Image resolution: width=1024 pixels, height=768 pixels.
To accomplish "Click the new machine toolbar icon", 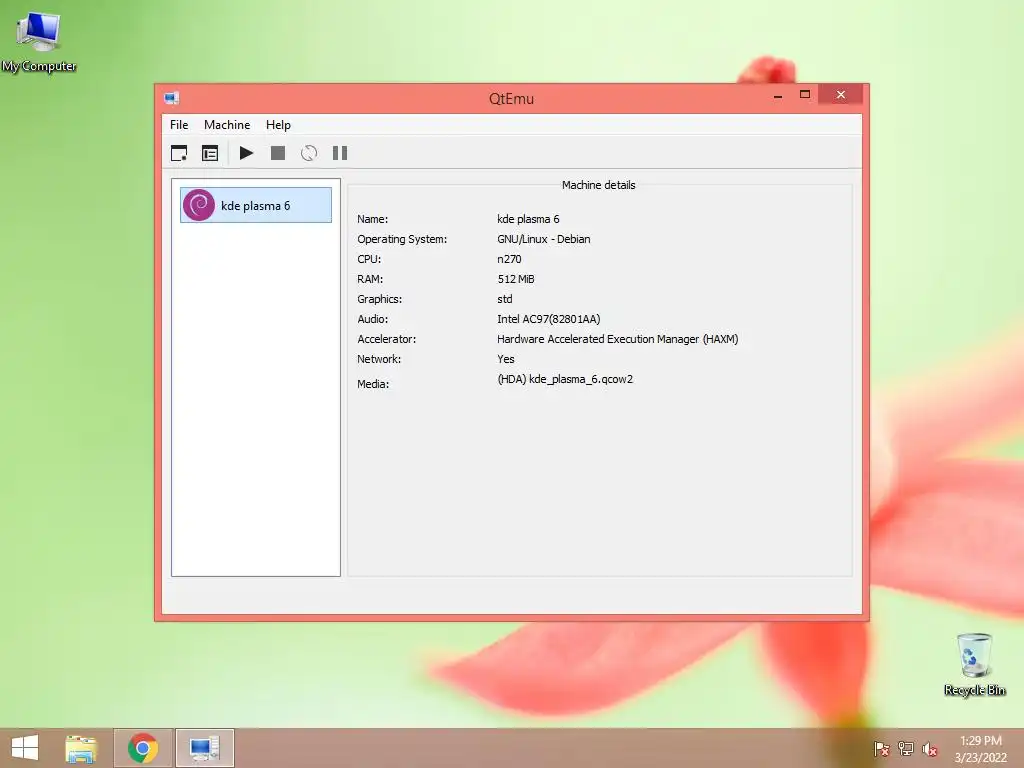I will pos(179,153).
